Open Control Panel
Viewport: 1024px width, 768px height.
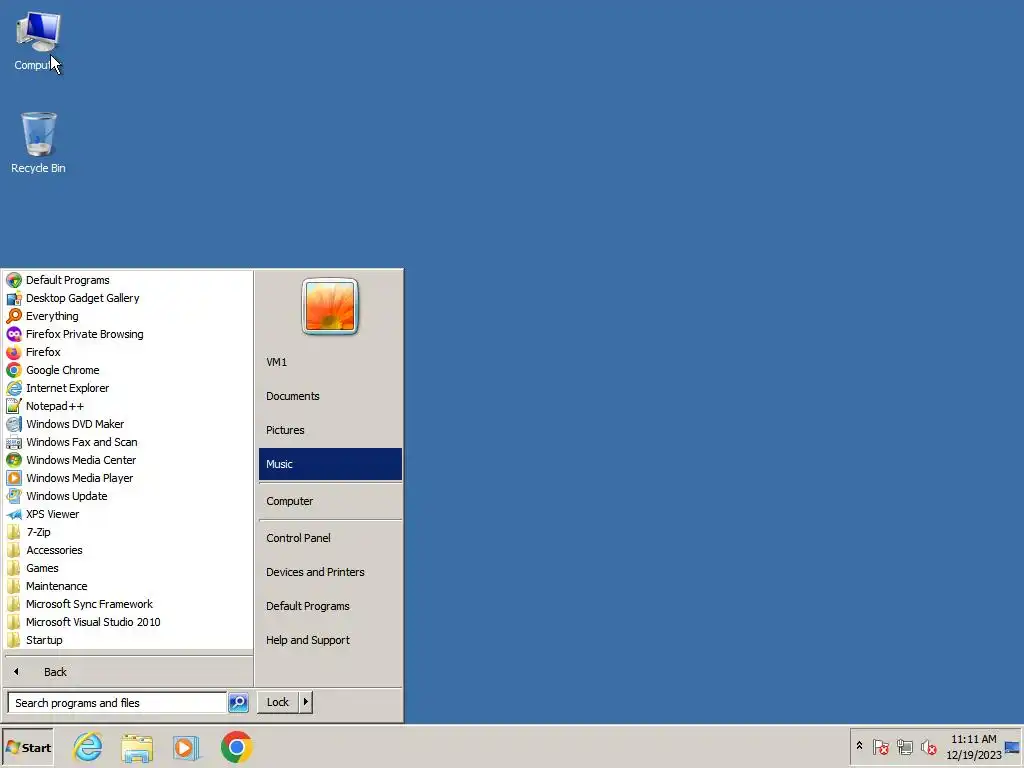330,538
